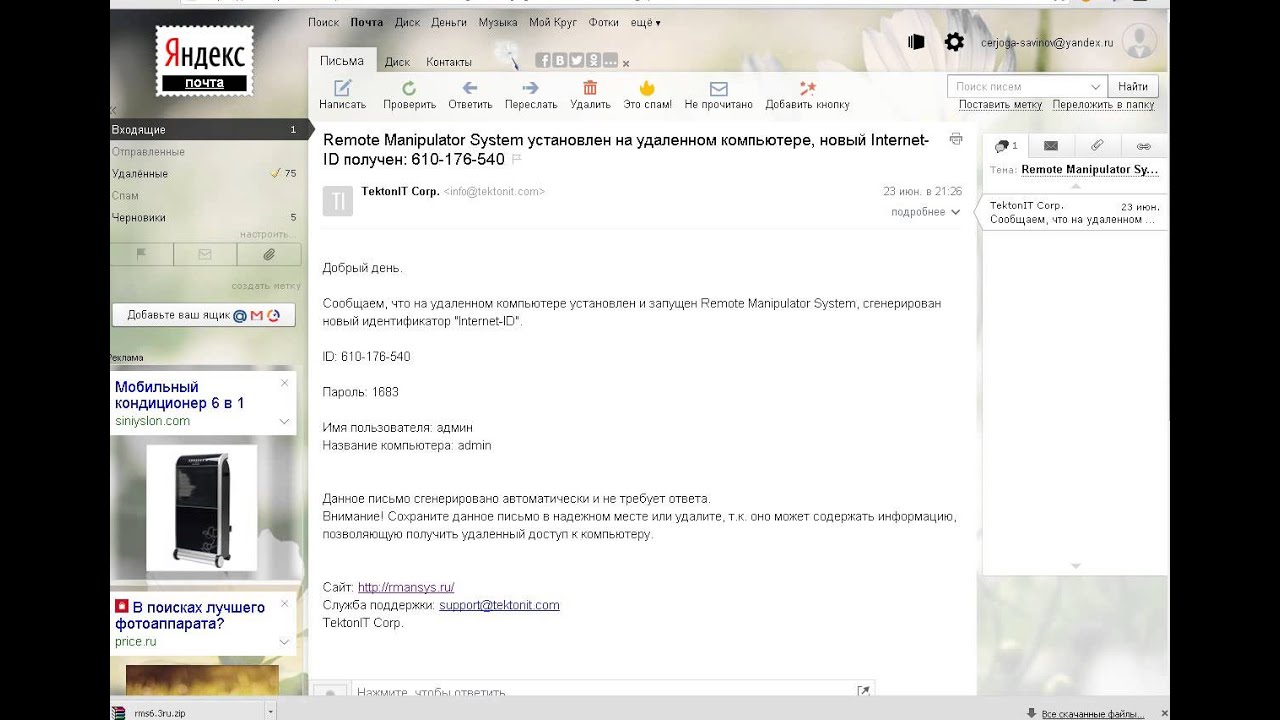Click Добавьте ваш ящик button
The image size is (1280, 720).
pos(204,315)
